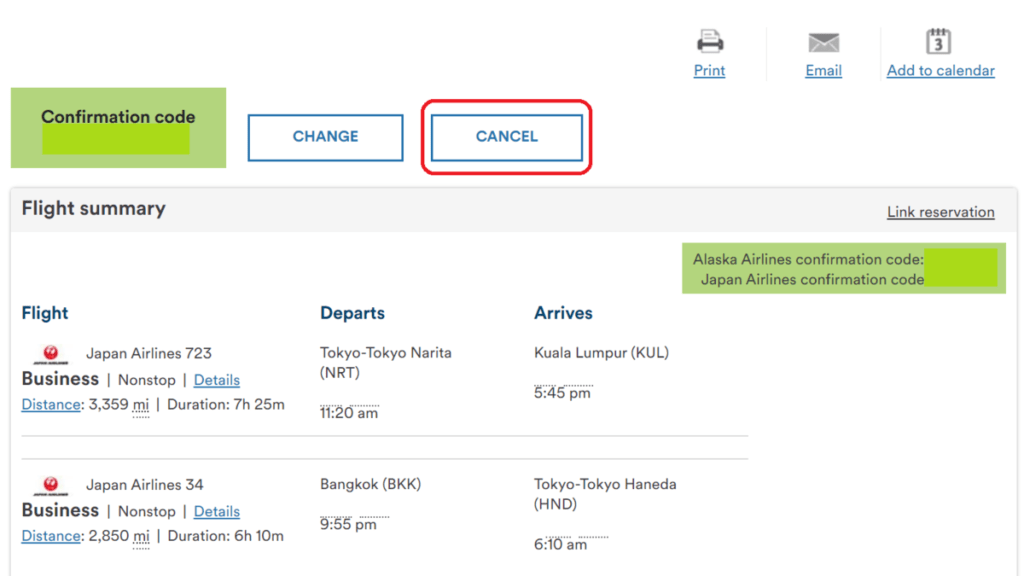Click the printer icon
1024x576 pixels.
click(710, 41)
